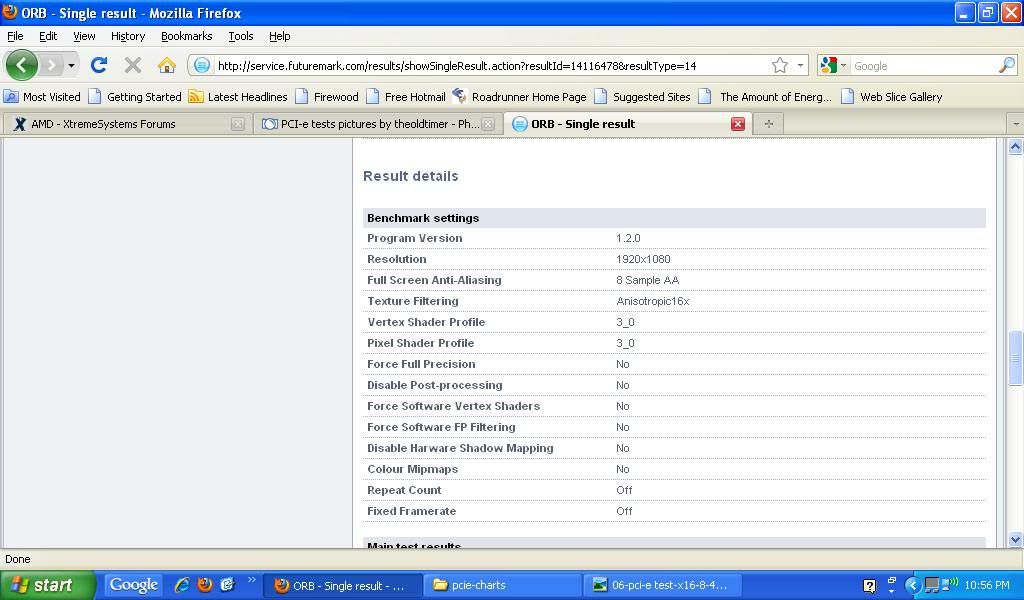Screen dimensions: 1024x600
Task: Close the AMD - XtremeSystems Forums tab
Action: point(238,124)
